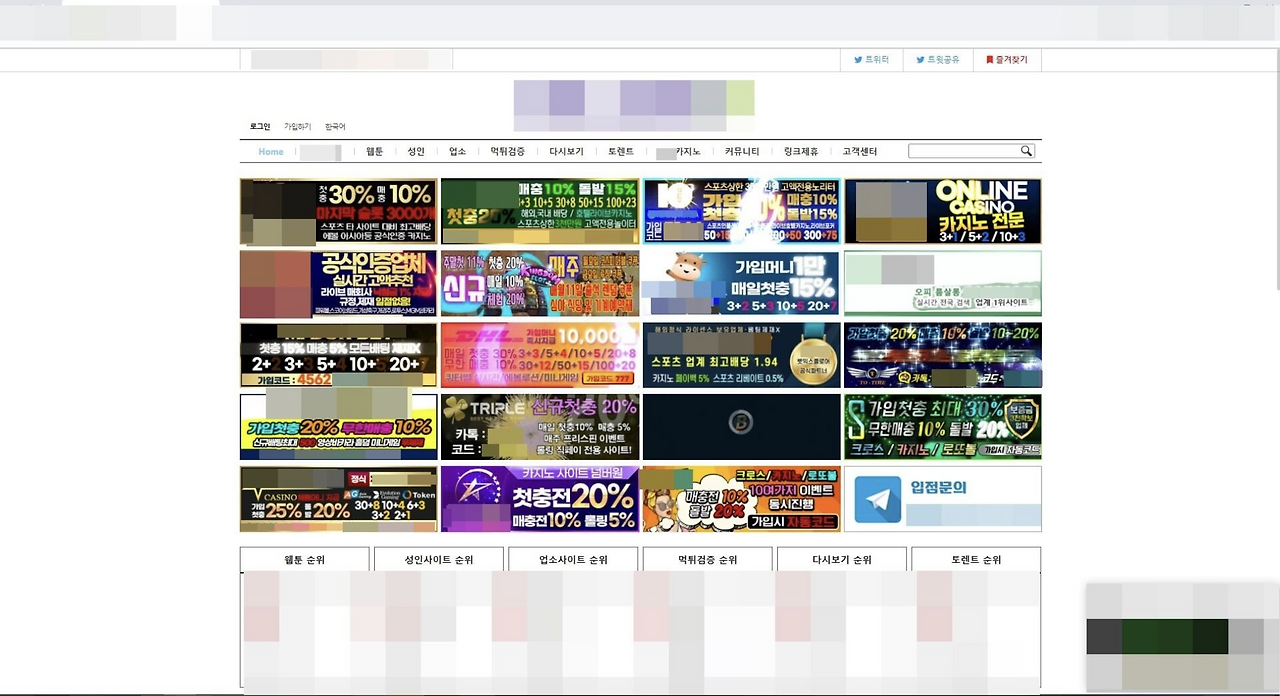Open the 먹튀검증 menu item
1280x696 pixels.
pyautogui.click(x=507, y=152)
